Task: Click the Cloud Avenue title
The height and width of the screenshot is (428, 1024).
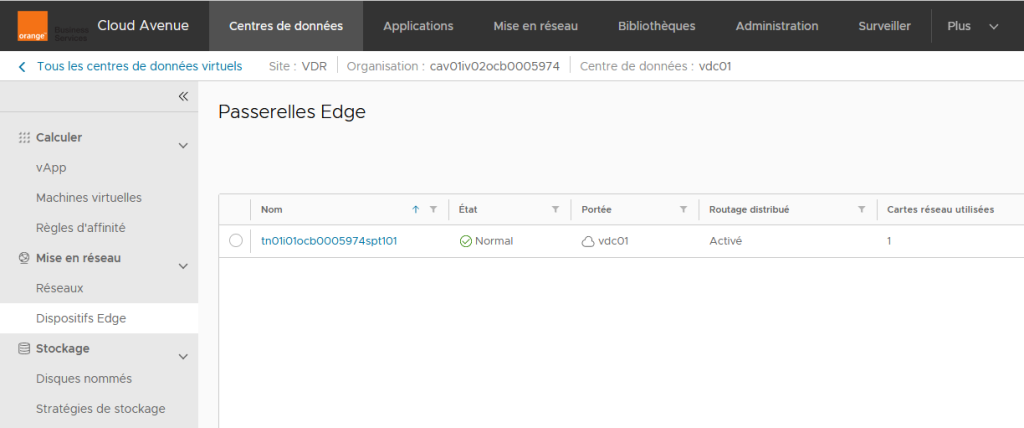Action: 143,26
